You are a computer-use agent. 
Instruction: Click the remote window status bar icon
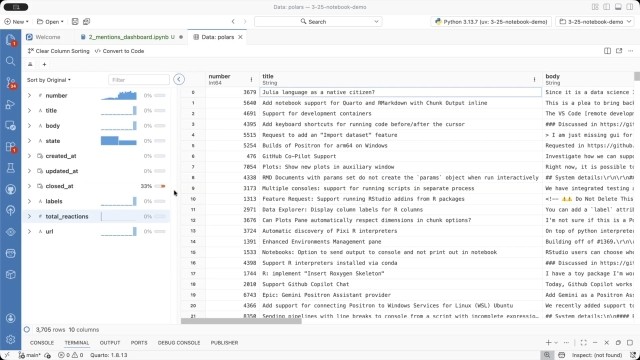[x=7, y=355]
